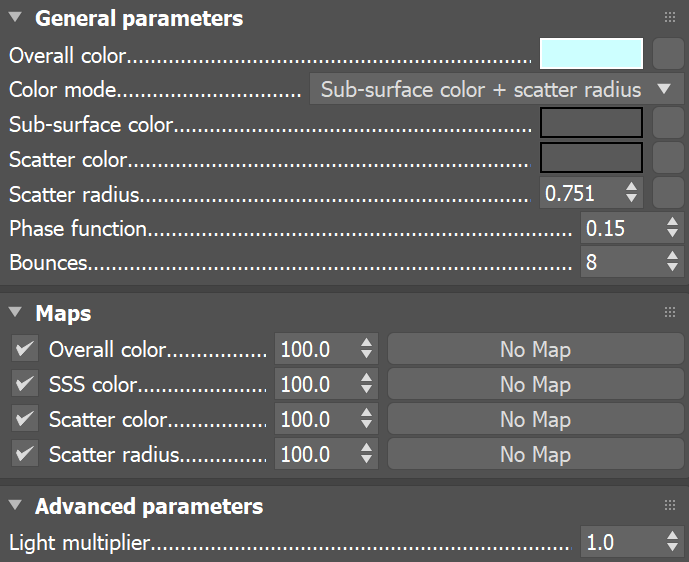Image resolution: width=689 pixels, height=562 pixels.
Task: Uncheck the SSS color map checkbox
Action: coord(25,384)
